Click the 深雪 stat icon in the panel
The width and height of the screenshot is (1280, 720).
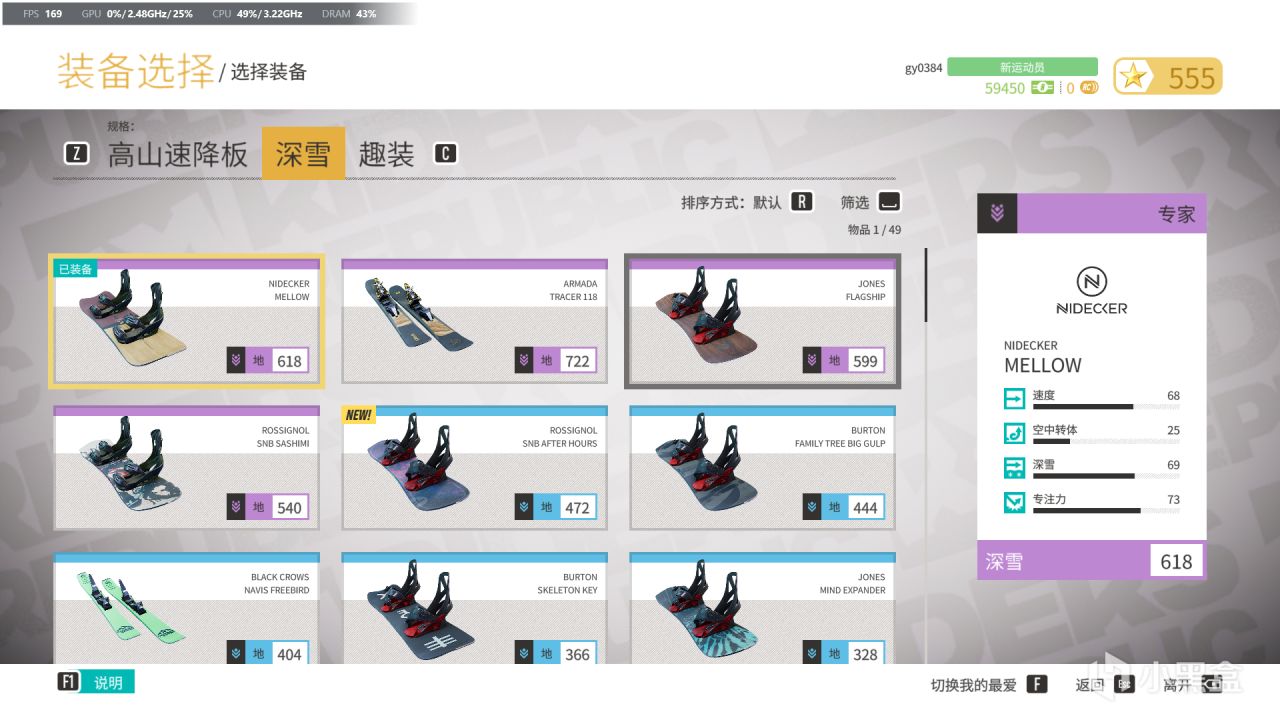pyautogui.click(x=1015, y=468)
